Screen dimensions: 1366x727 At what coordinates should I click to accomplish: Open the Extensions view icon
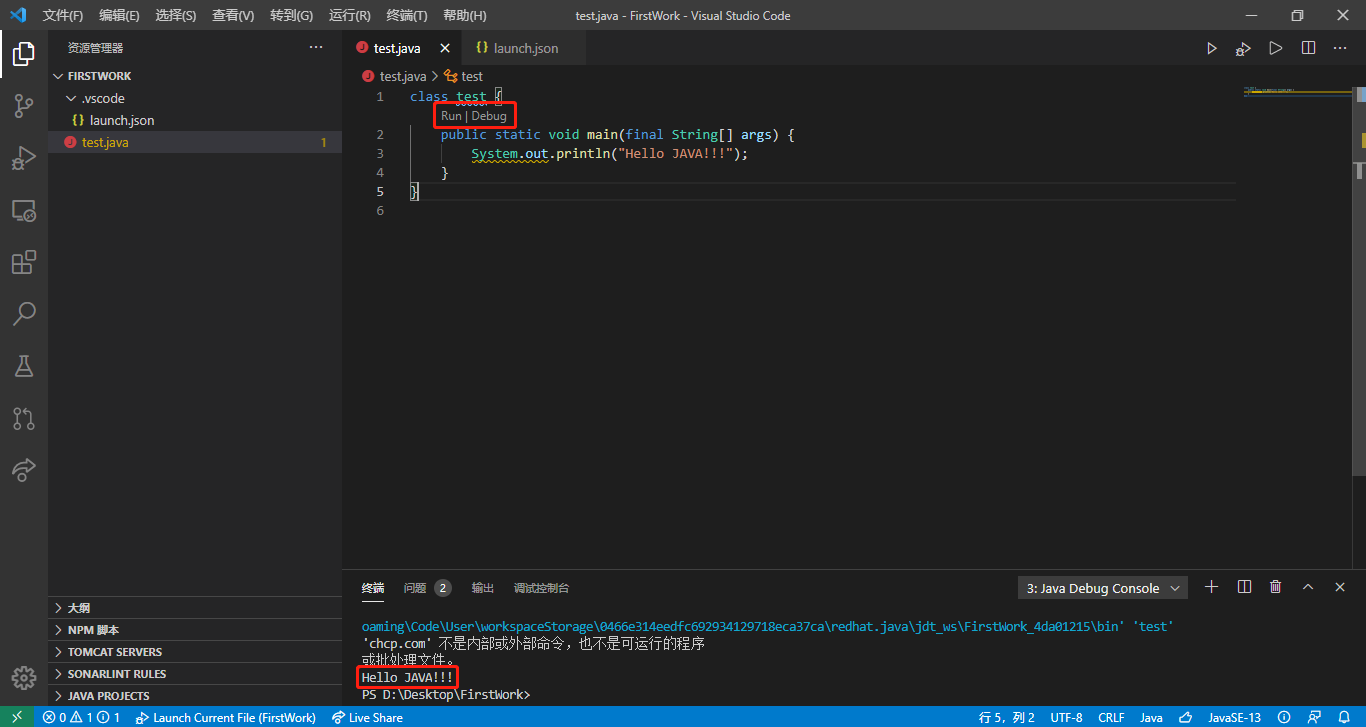click(x=24, y=262)
